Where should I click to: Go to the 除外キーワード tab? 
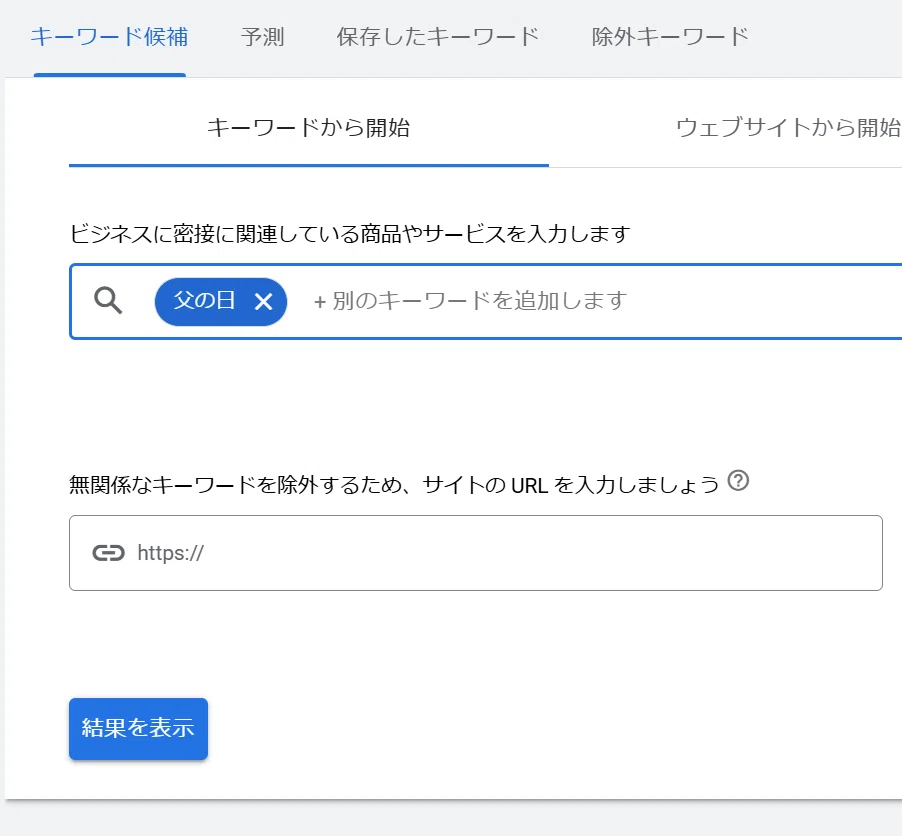click(x=670, y=37)
